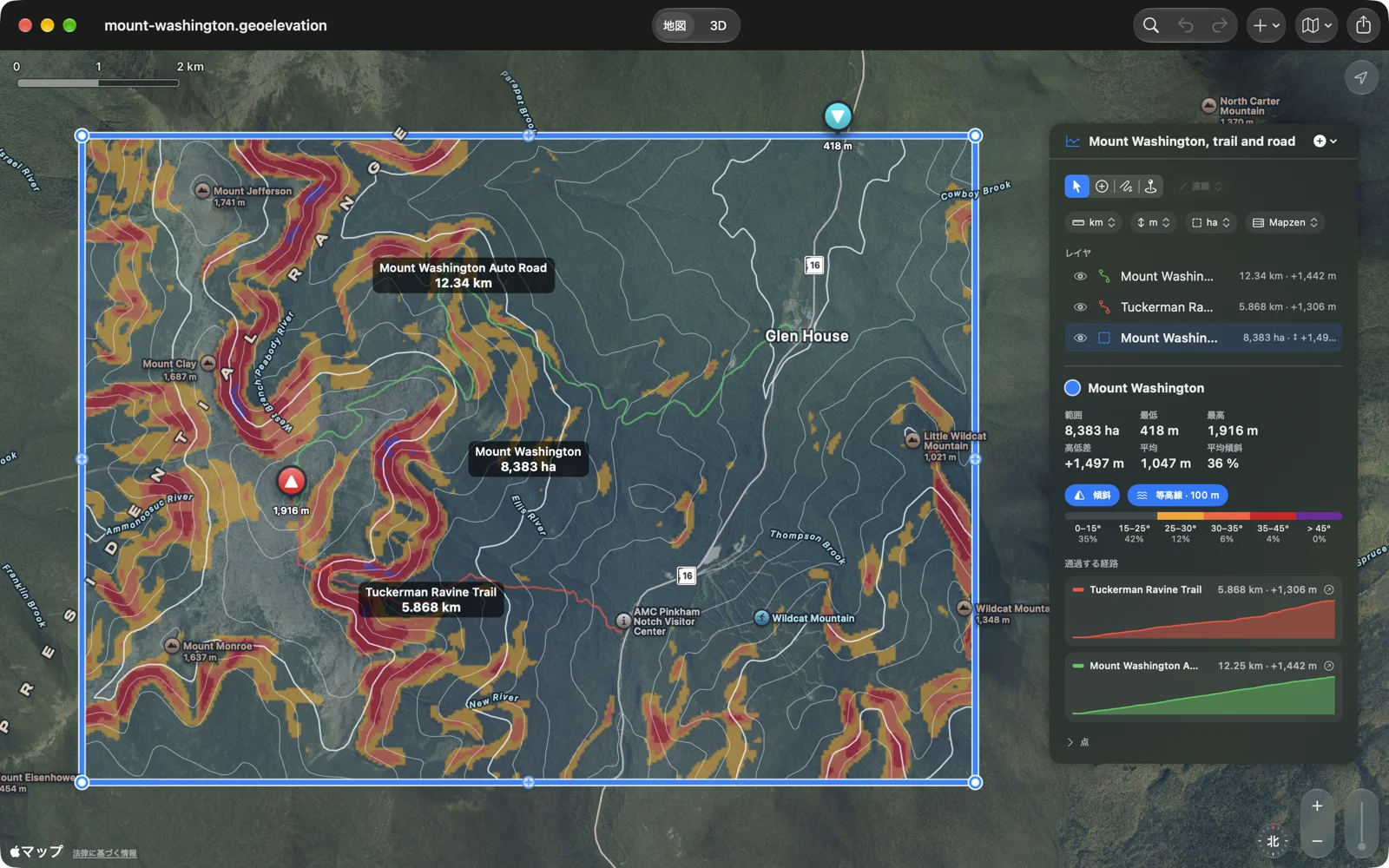This screenshot has height=868, width=1389.
Task: Click the redo arrow in the toolbar
Action: pos(1220,25)
